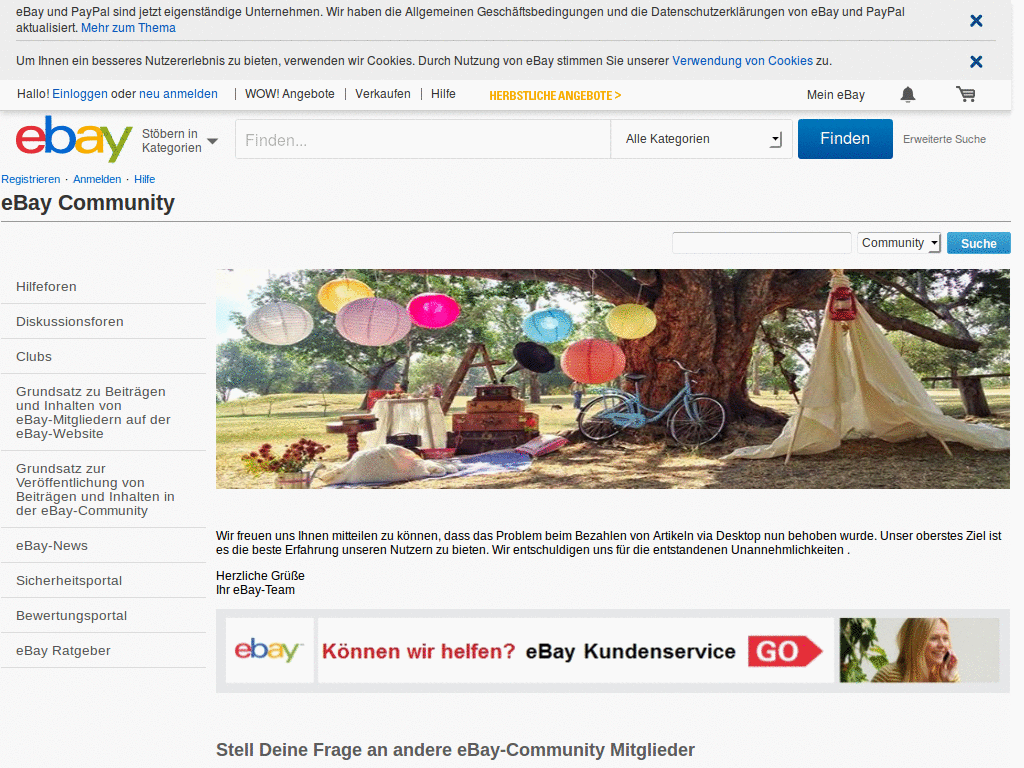Open the Community search scope dropdown

coord(899,243)
